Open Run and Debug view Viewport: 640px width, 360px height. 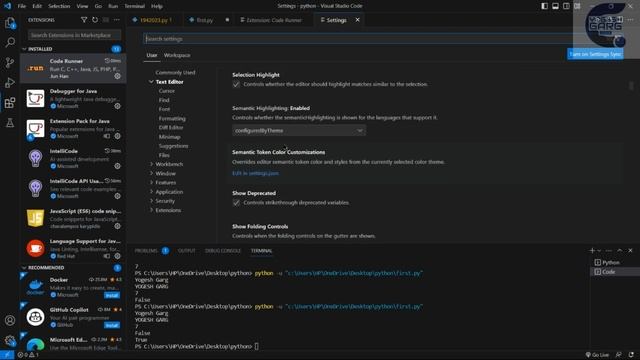click(x=10, y=82)
